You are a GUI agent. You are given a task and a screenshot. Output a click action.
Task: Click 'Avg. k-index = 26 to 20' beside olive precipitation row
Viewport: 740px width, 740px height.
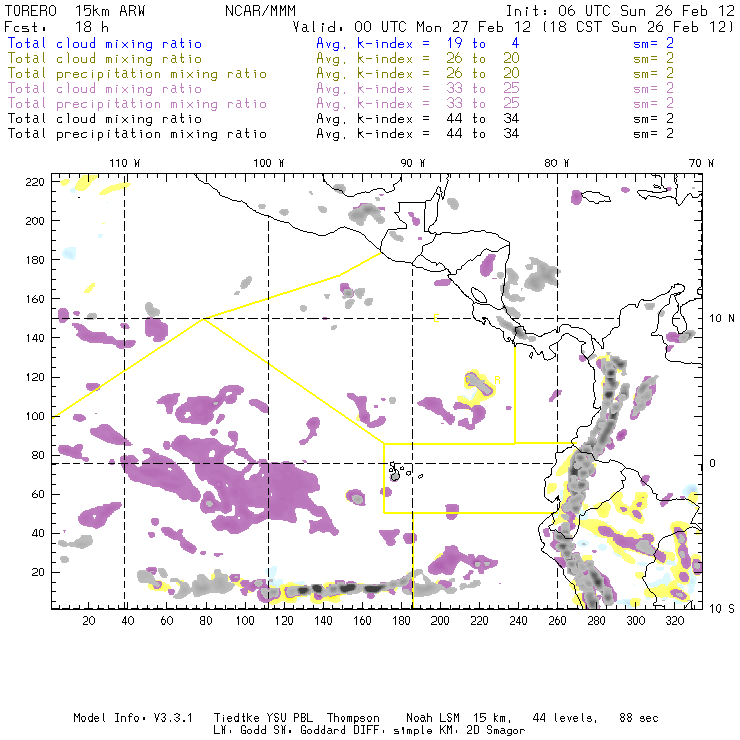point(418,74)
